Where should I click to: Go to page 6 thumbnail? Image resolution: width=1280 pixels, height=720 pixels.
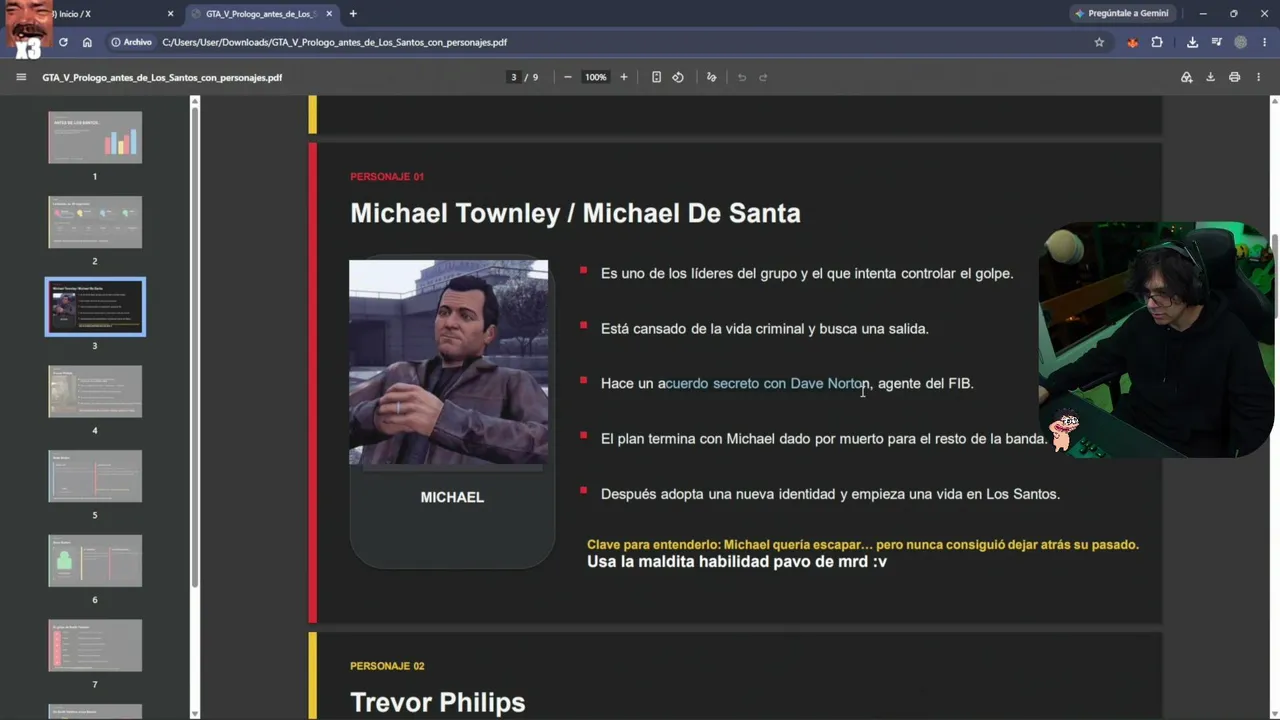pyautogui.click(x=95, y=561)
